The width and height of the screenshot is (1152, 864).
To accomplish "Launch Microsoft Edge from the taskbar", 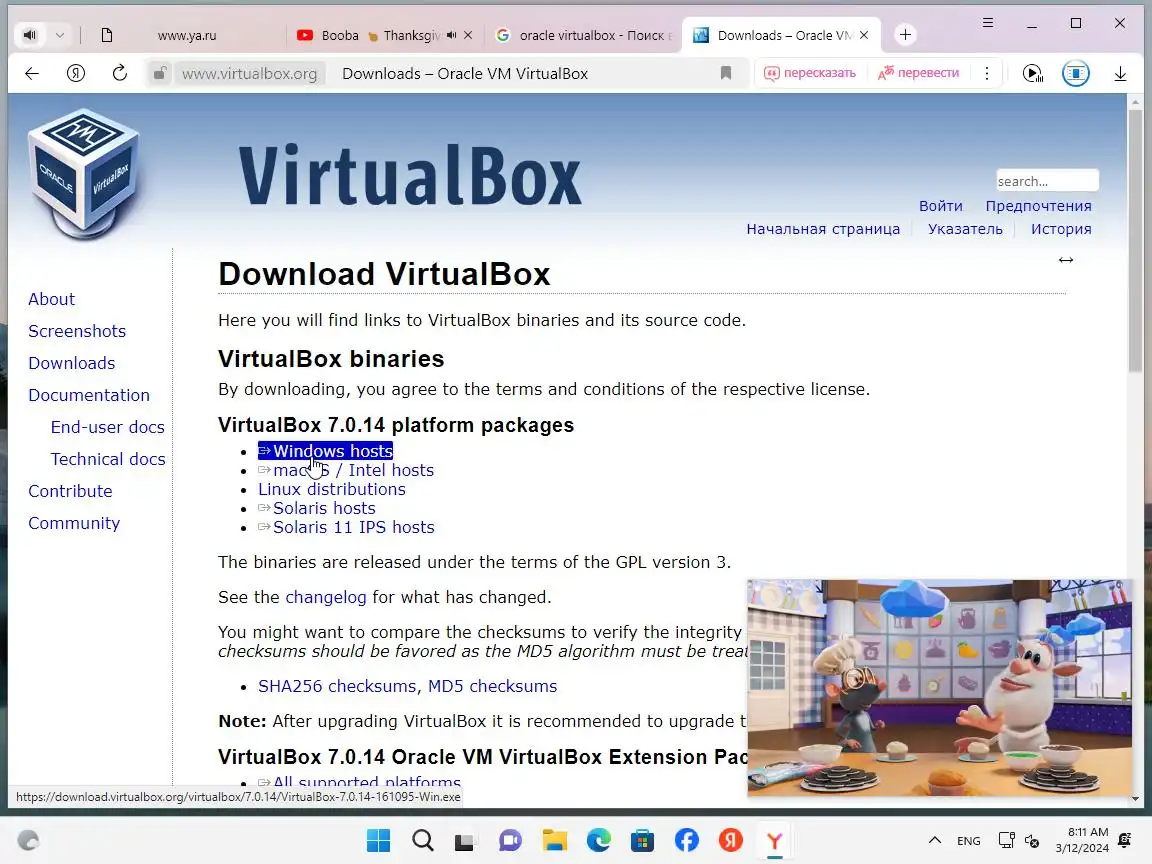I will coord(599,840).
